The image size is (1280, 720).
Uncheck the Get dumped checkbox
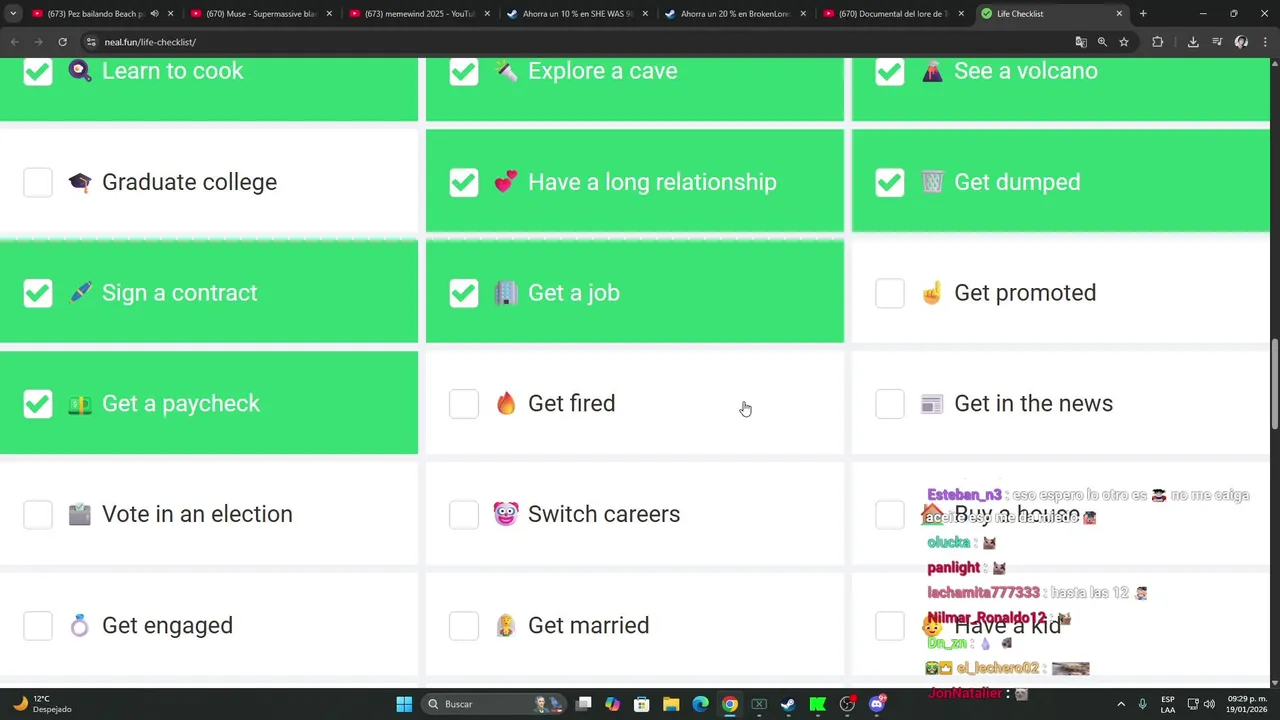(x=890, y=182)
